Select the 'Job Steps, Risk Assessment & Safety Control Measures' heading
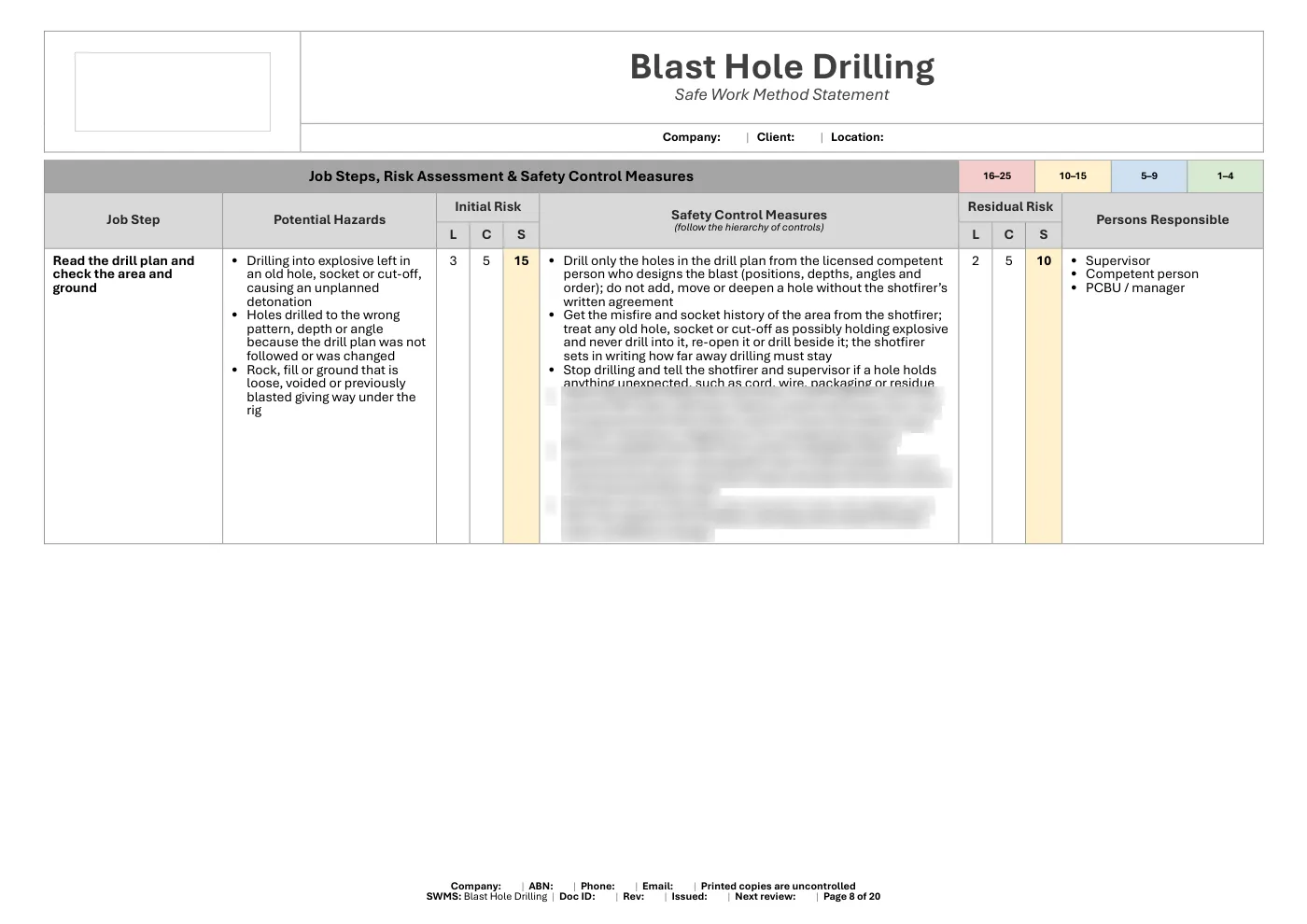1307x924 pixels. click(501, 176)
